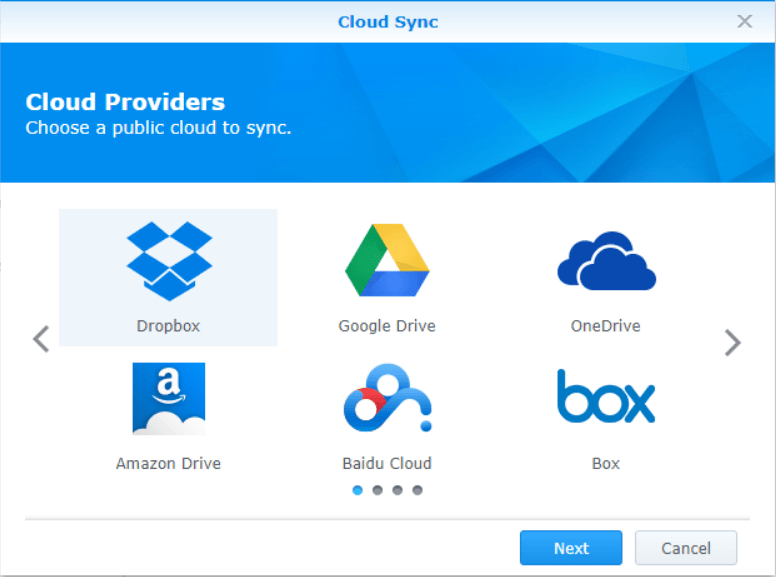Select the Box provider logo
This screenshot has width=776, height=577.
pyautogui.click(x=606, y=396)
